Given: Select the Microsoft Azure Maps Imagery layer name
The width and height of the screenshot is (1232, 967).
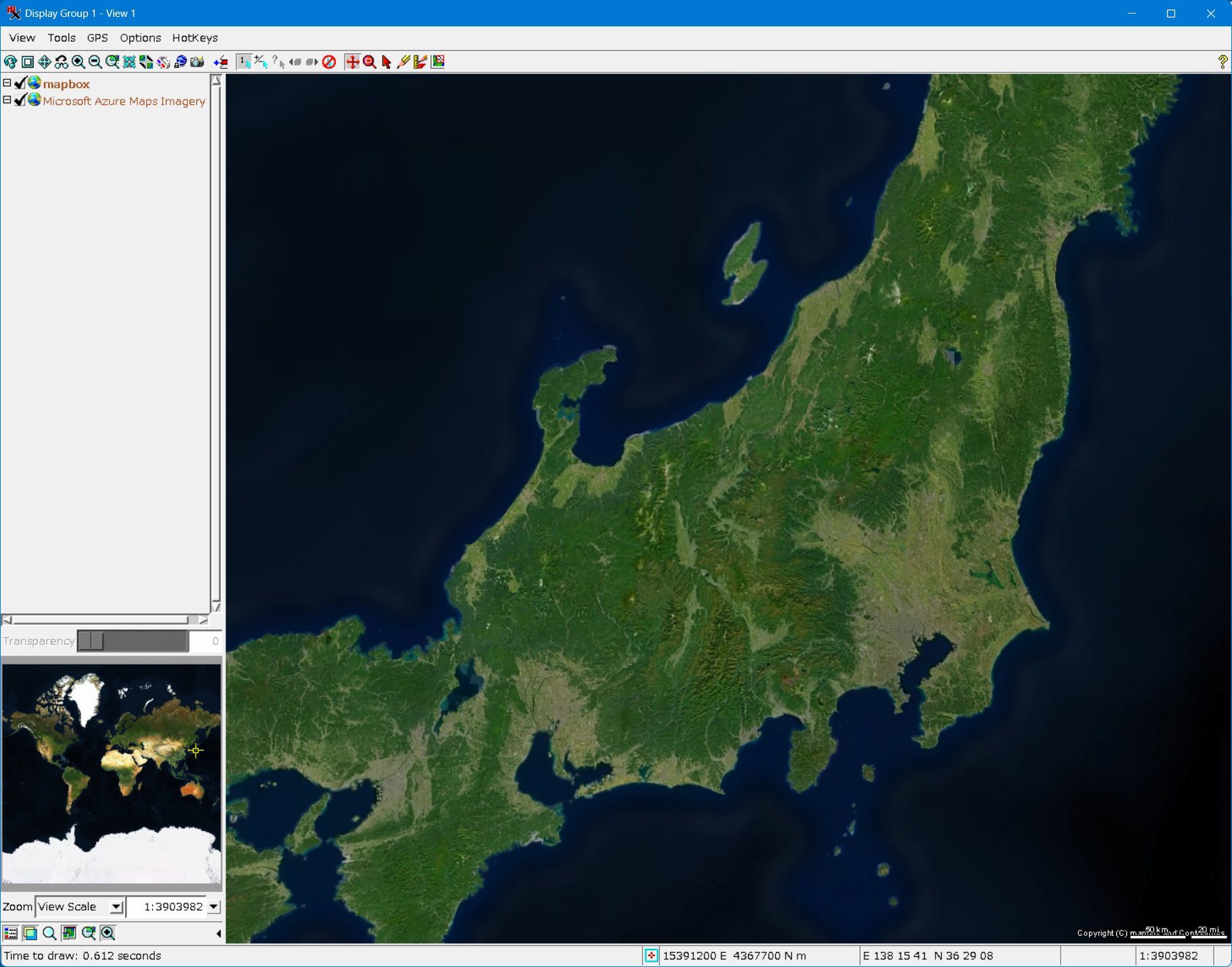Looking at the screenshot, I should (x=124, y=102).
